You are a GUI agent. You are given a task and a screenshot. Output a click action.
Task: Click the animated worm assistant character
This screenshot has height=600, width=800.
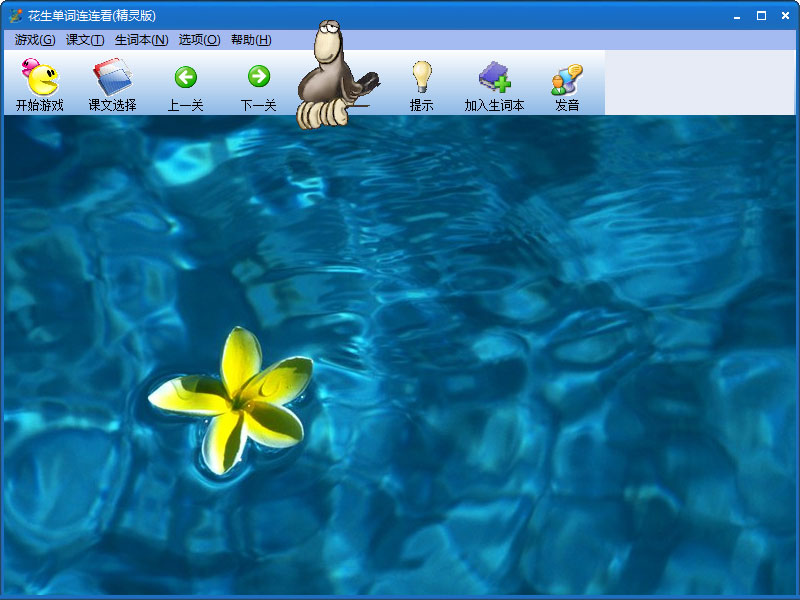pyautogui.click(x=336, y=76)
